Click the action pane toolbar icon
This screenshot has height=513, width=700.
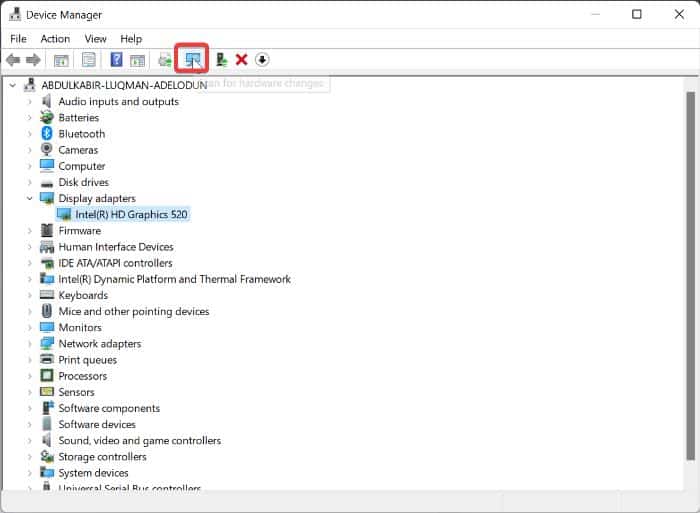137,60
